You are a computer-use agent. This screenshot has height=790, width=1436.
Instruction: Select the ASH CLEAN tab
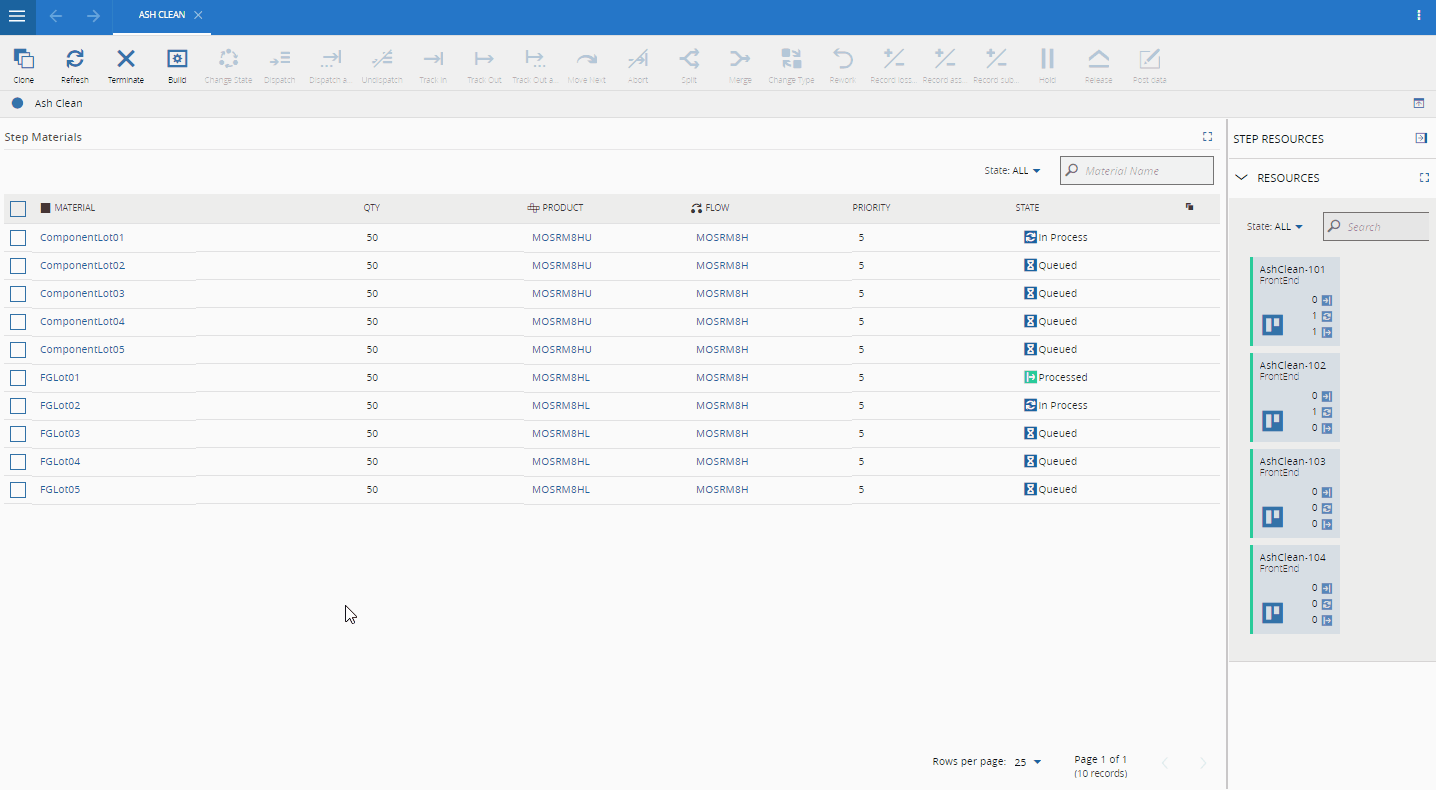161,15
